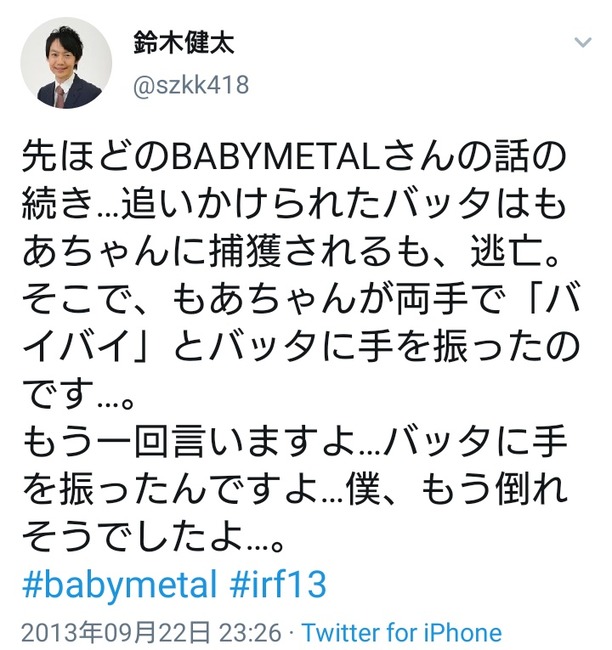The height and width of the screenshot is (650, 612).
Task: Click the 23:26 time in the timestamp
Action: [x=250, y=633]
